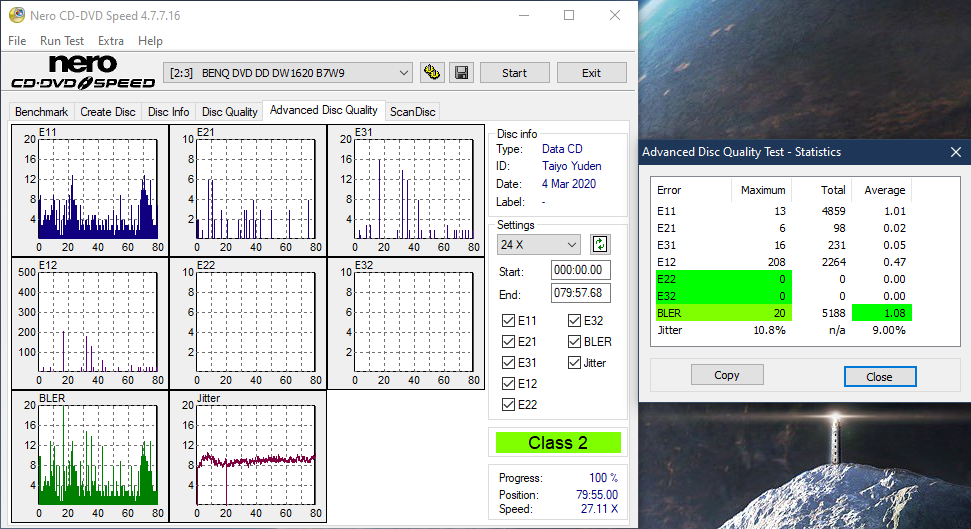Click the Taiyo Yuden disc ID text
The height and width of the screenshot is (529, 971).
point(572,166)
